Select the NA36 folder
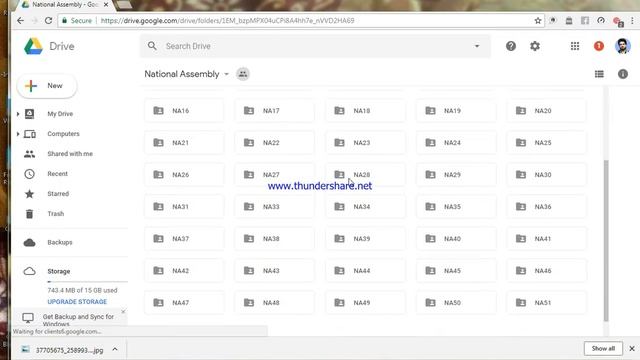Screen dimensions: 640x360 tap(547, 207)
